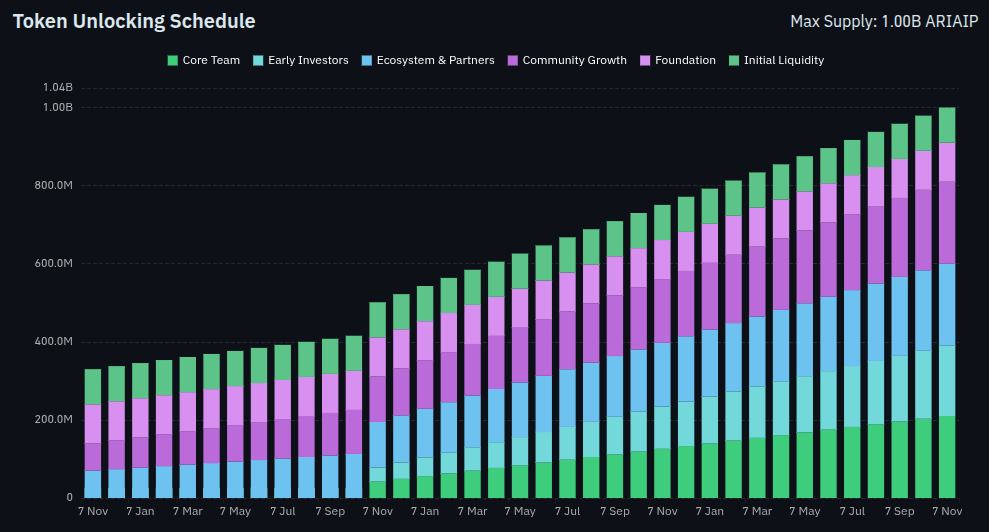Click the Foundation legend pink square
This screenshot has width=989, height=532.
pyautogui.click(x=645, y=61)
